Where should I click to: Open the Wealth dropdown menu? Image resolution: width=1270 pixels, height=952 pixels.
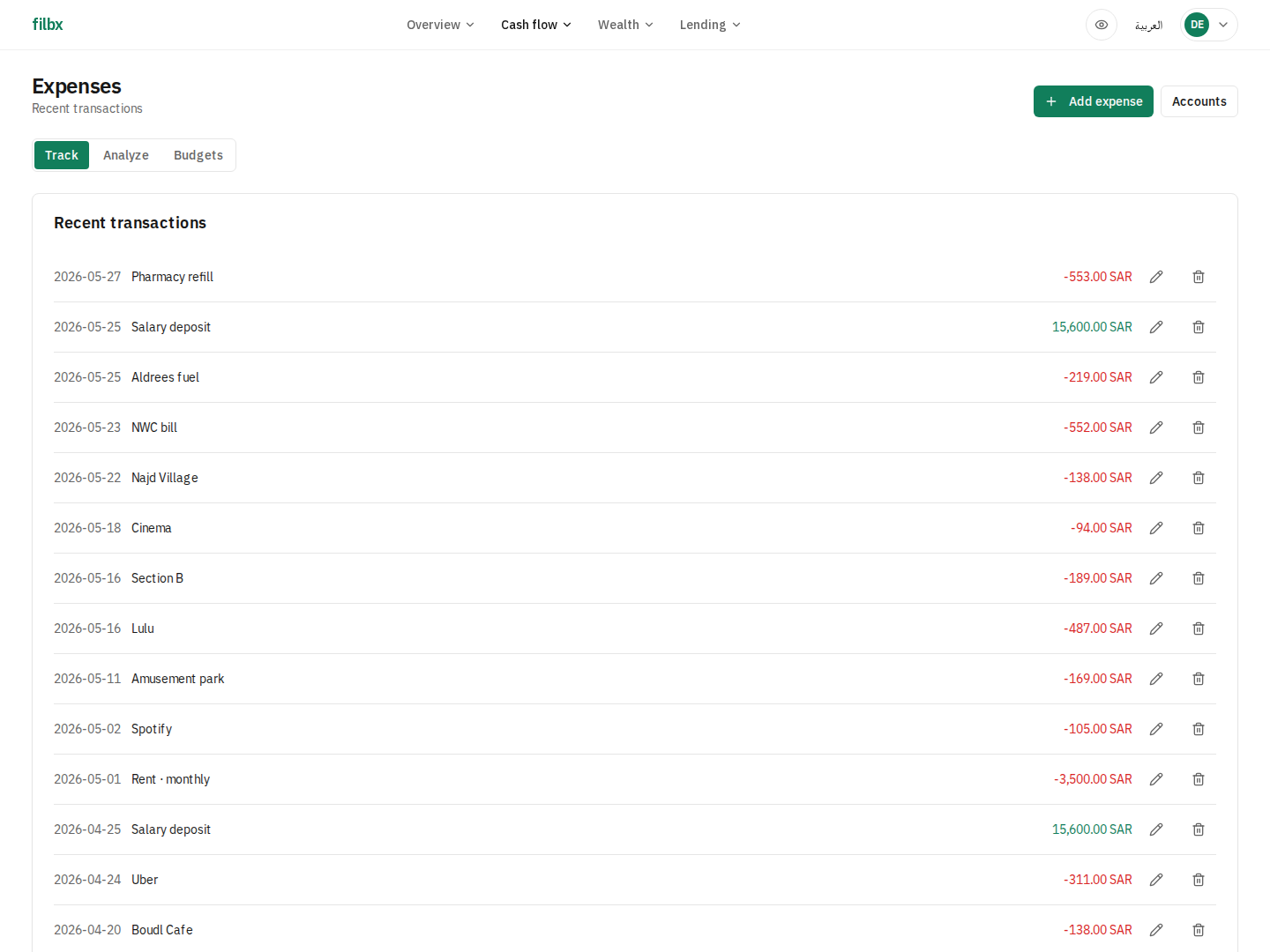625,25
